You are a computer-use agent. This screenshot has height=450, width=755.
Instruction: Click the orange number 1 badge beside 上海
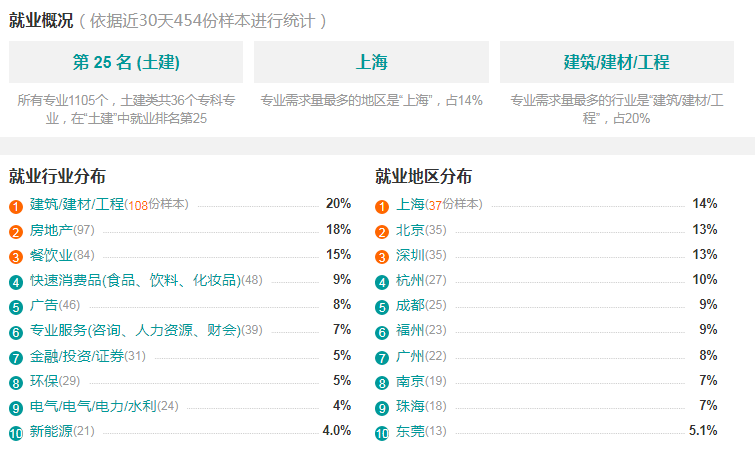tap(382, 206)
